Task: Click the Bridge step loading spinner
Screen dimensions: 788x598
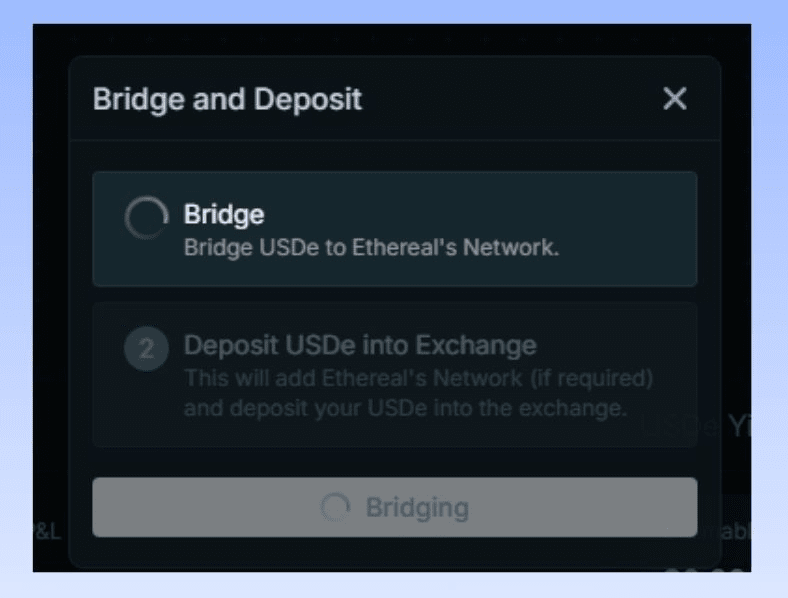Action: click(x=146, y=218)
